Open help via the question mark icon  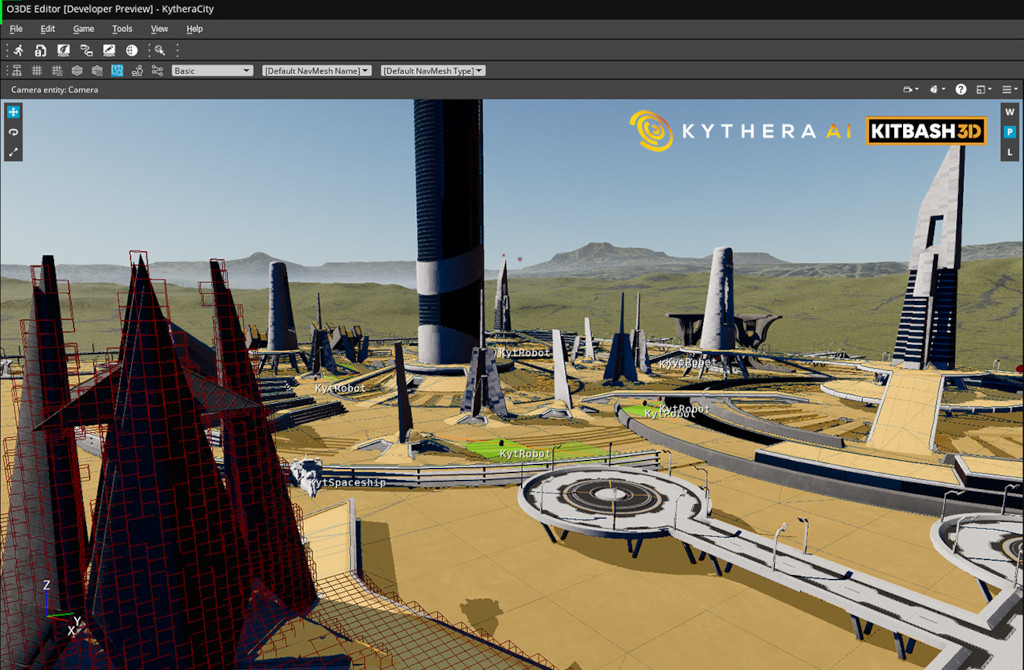point(961,89)
